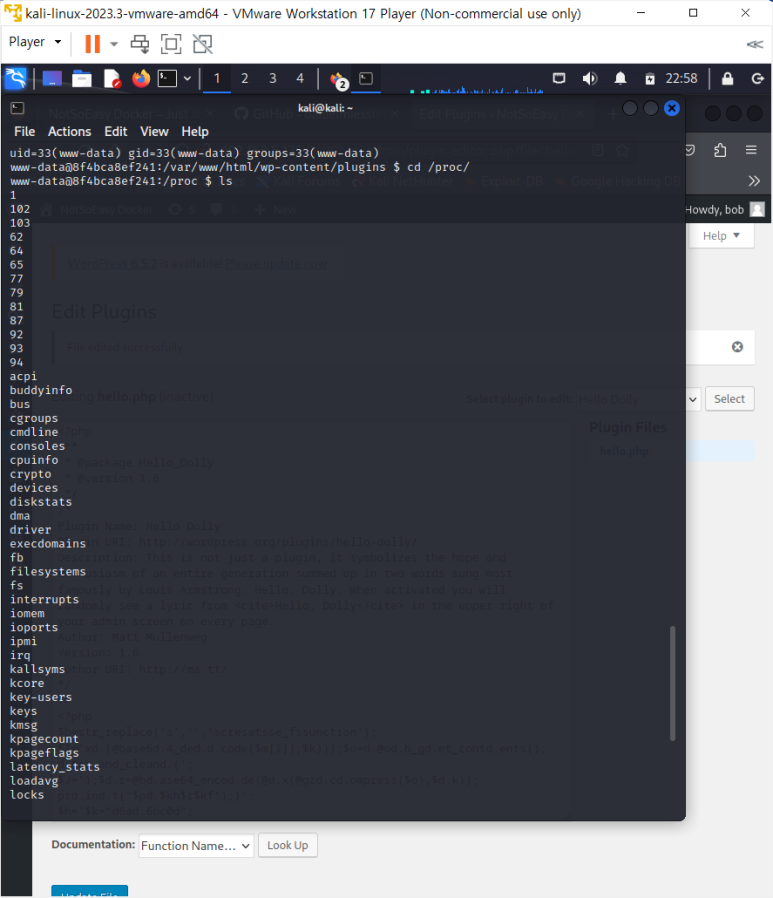Open terminal Help menu
This screenshot has height=898, width=773.
[x=195, y=132]
